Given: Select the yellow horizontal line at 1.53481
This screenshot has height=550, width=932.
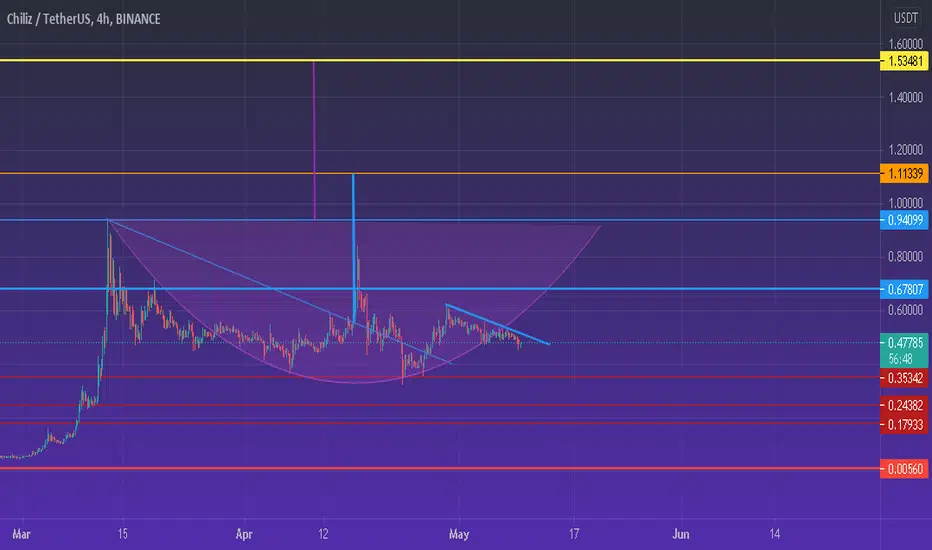Looking at the screenshot, I should (440, 61).
